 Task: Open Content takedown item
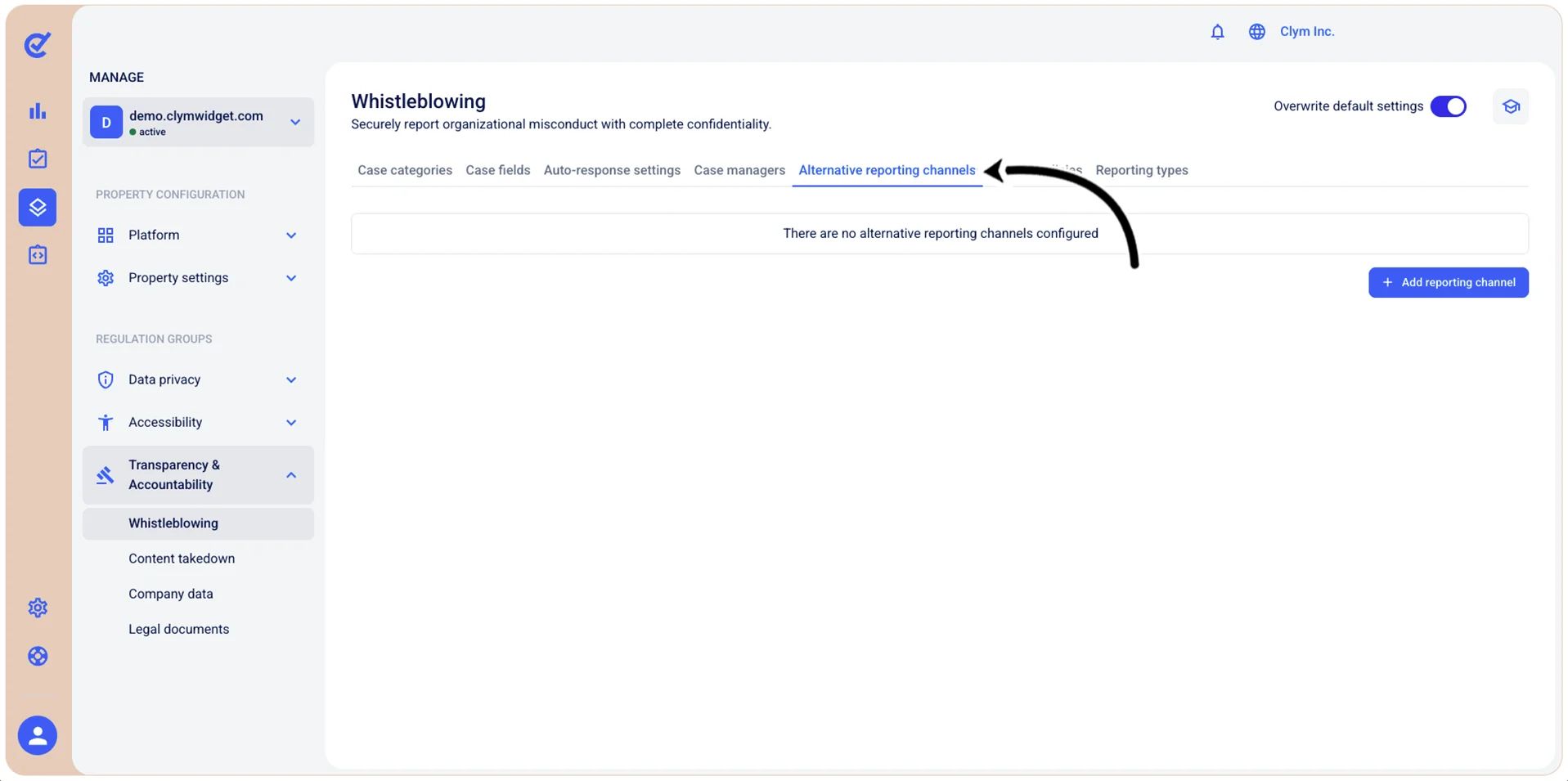182,559
